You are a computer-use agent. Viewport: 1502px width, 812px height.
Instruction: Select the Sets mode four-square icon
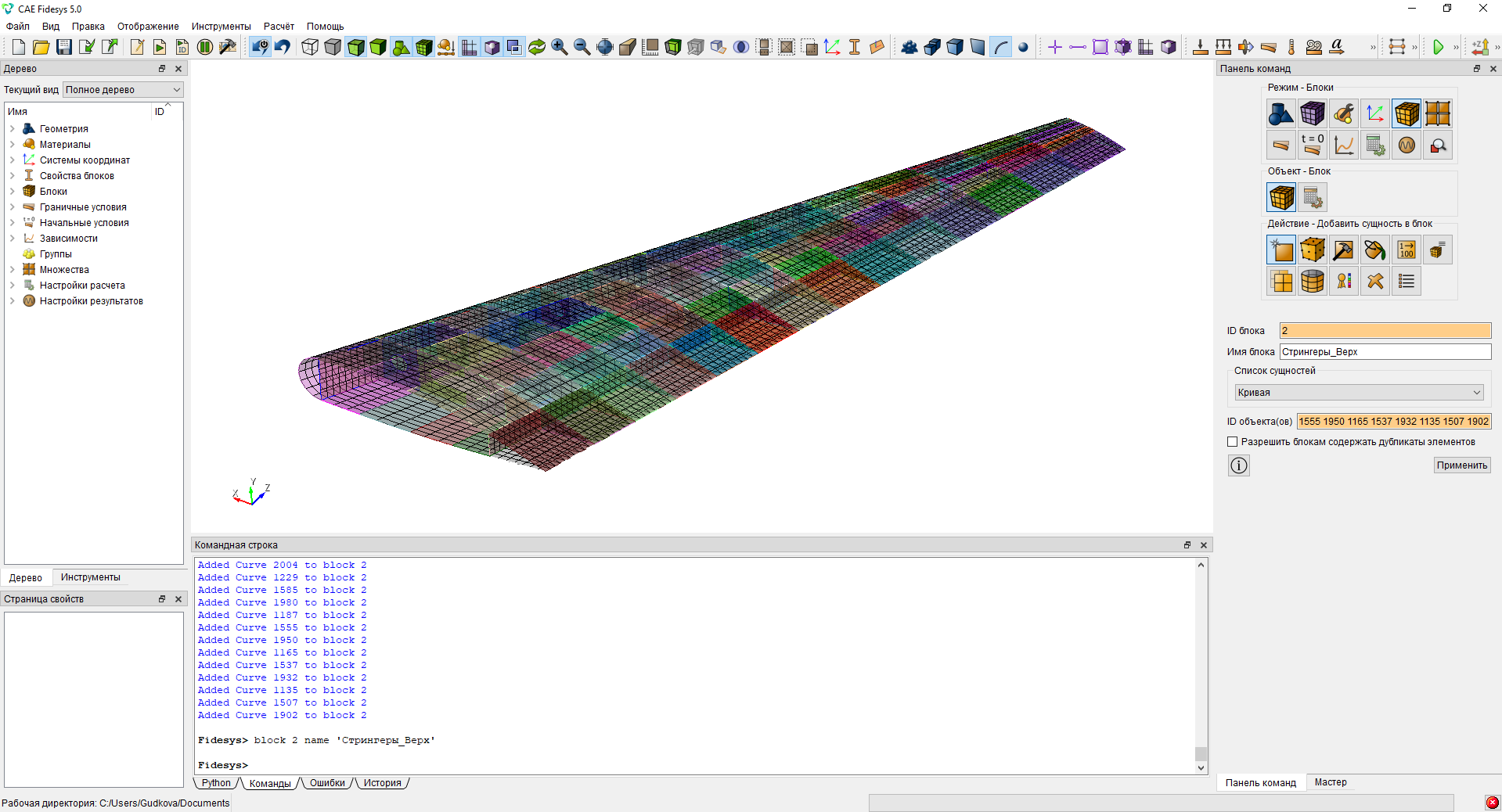coord(1438,113)
